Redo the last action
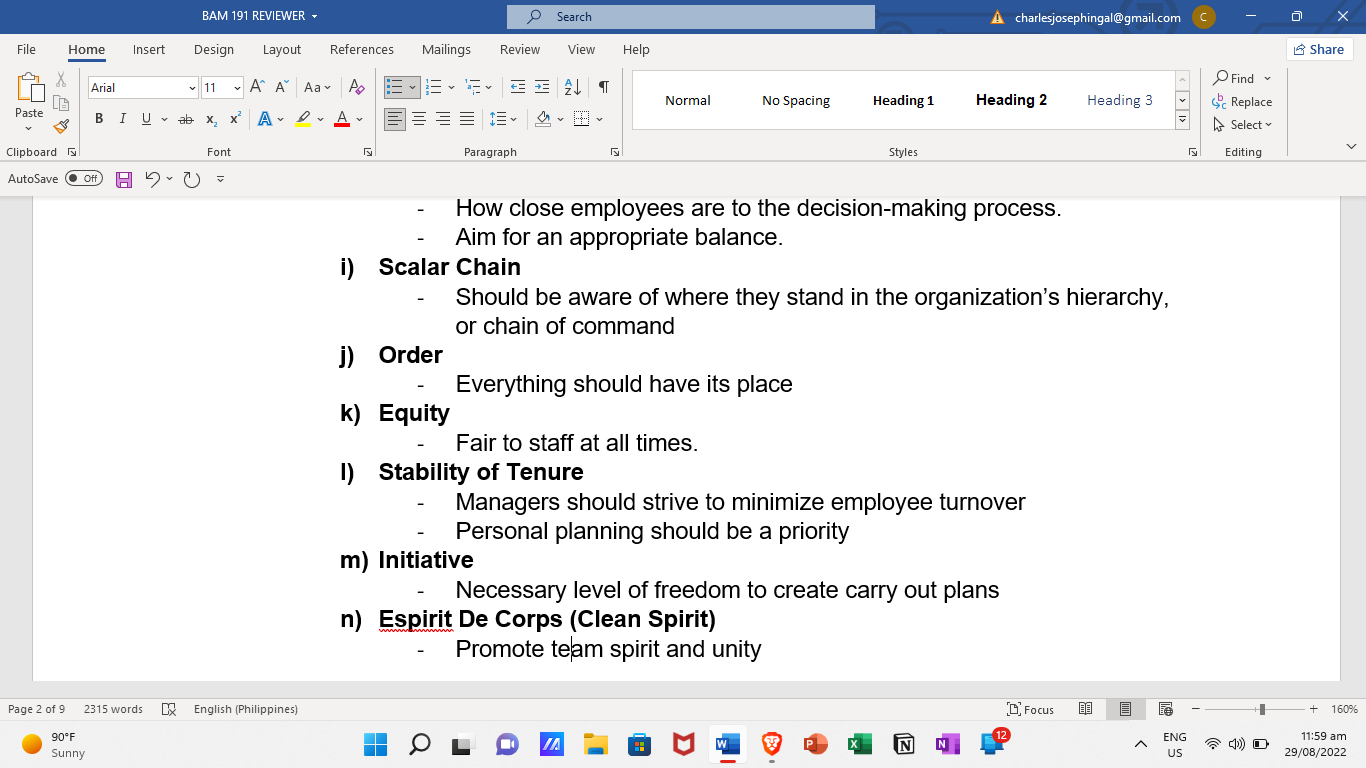The height and width of the screenshot is (768, 1366). point(192,179)
